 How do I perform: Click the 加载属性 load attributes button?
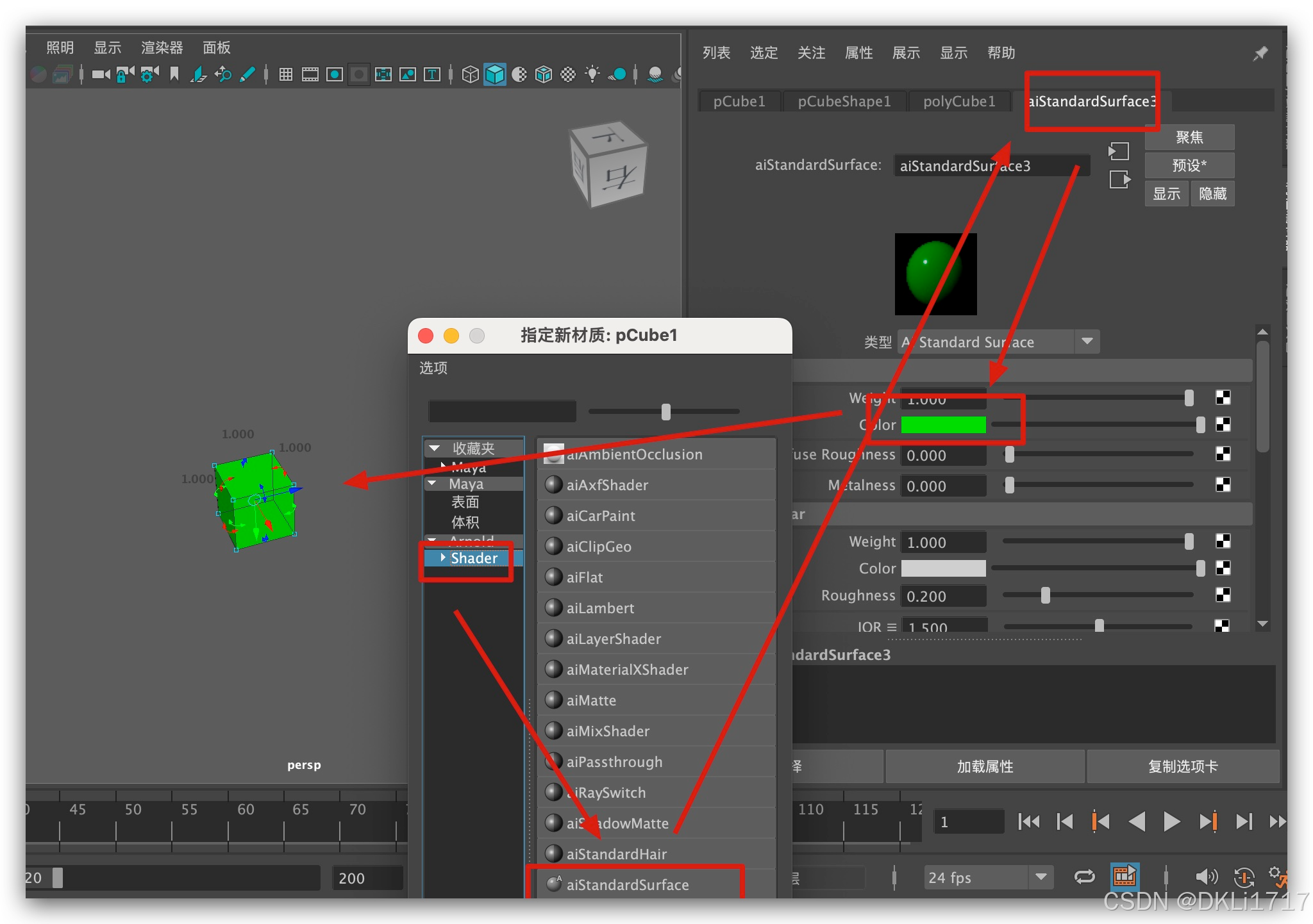[x=984, y=766]
